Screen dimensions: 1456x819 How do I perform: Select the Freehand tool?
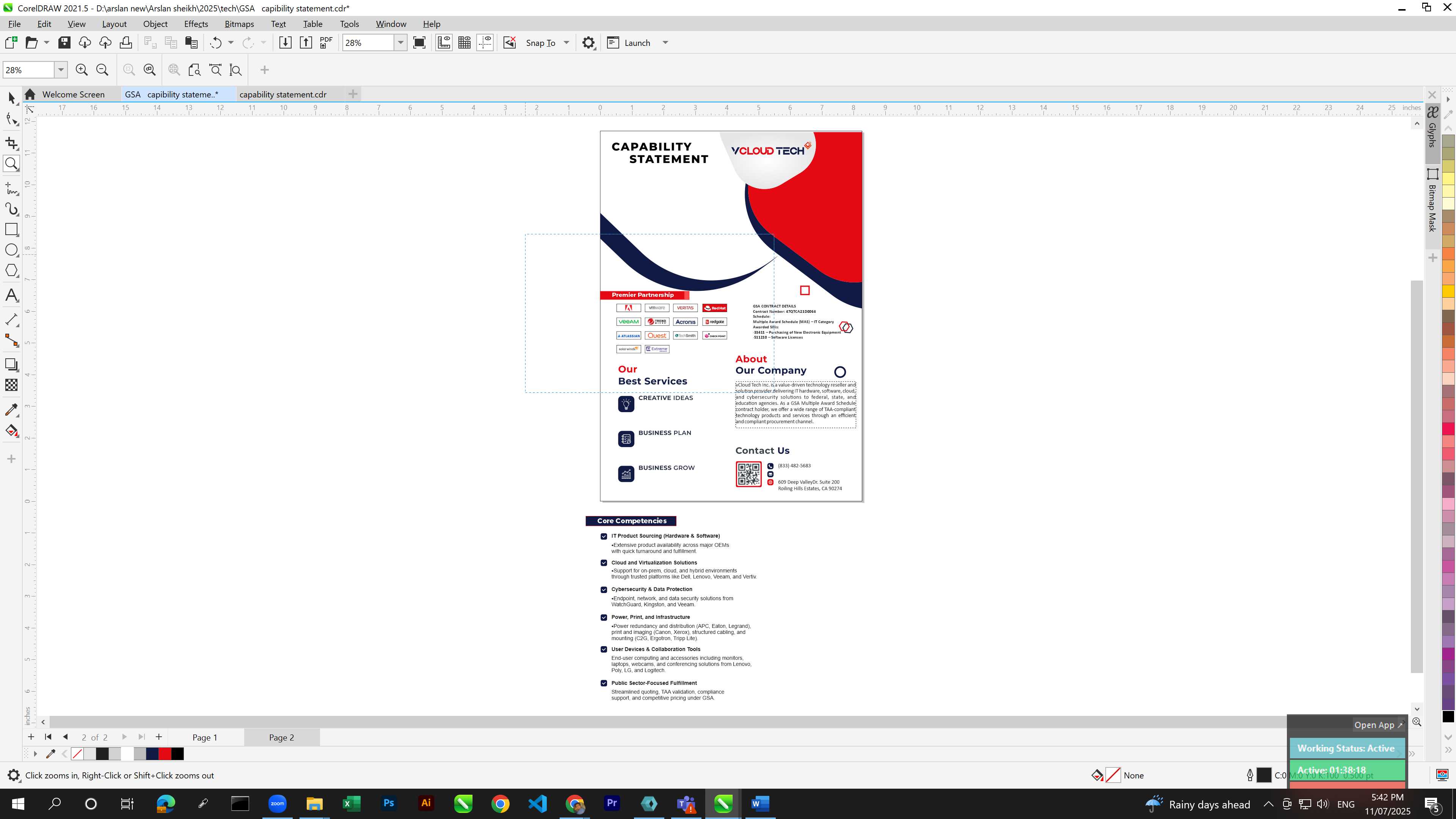tap(11, 188)
